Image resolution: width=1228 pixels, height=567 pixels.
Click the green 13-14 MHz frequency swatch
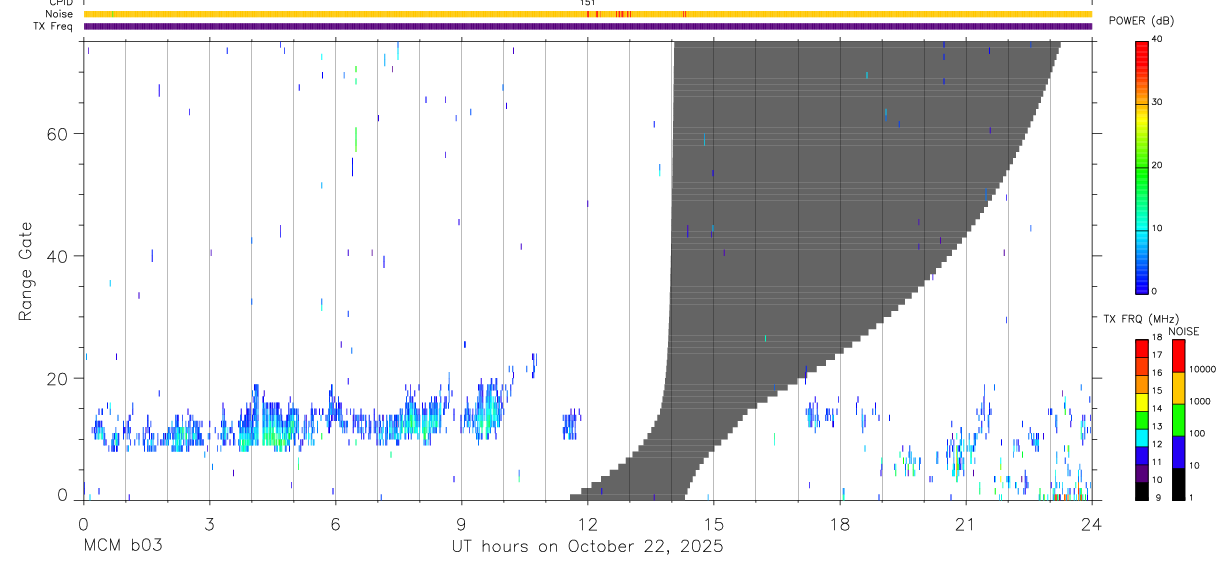click(x=1142, y=420)
